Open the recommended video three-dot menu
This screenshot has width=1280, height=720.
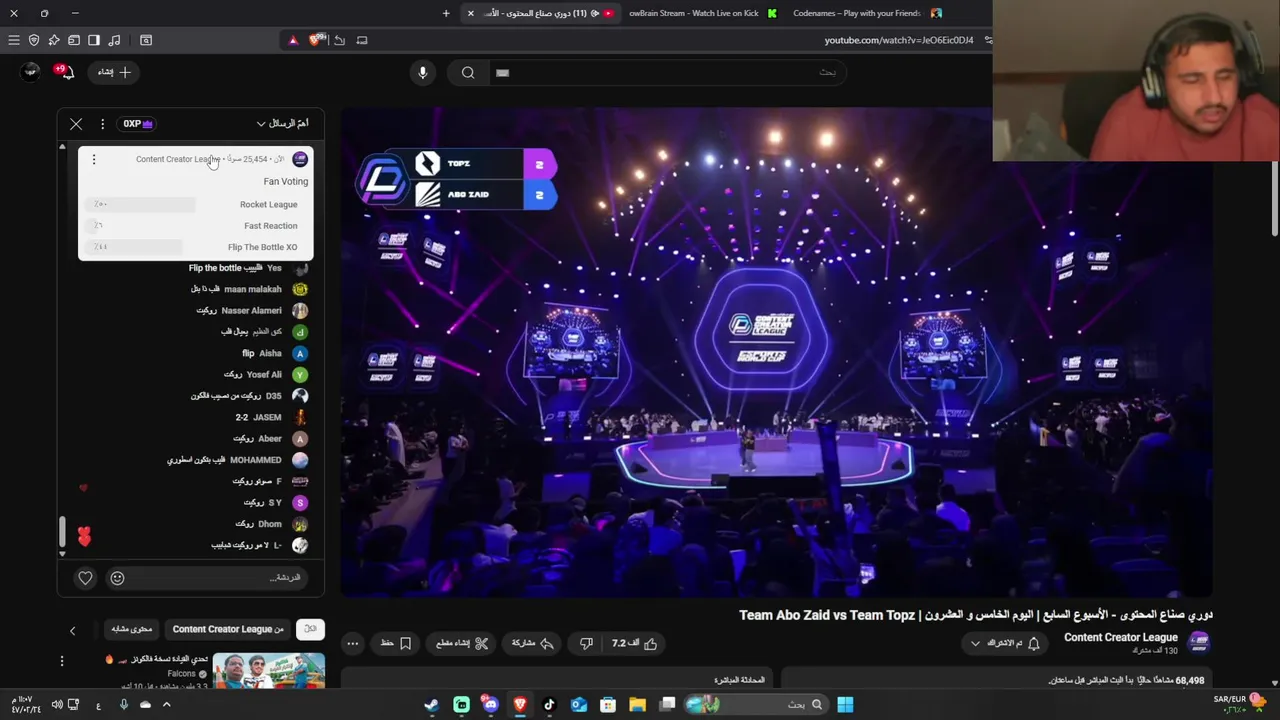point(61,661)
